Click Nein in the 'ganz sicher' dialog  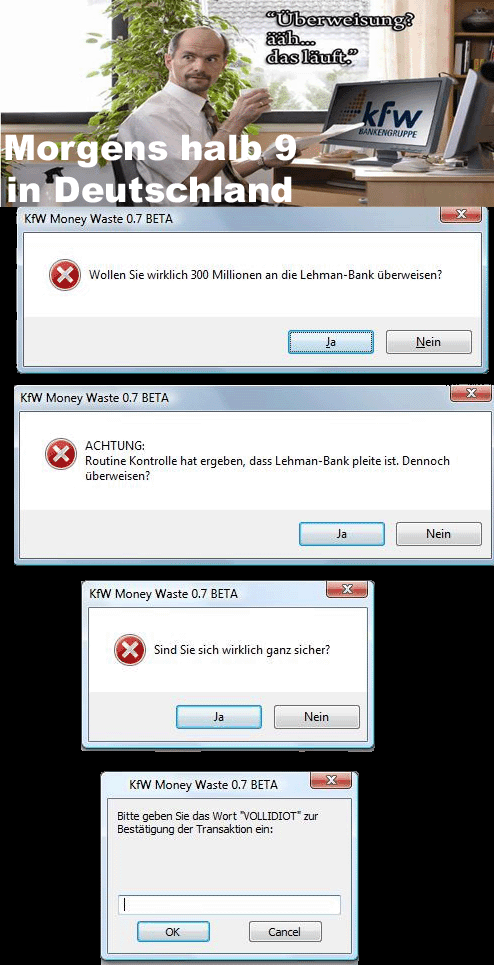pyautogui.click(x=316, y=716)
